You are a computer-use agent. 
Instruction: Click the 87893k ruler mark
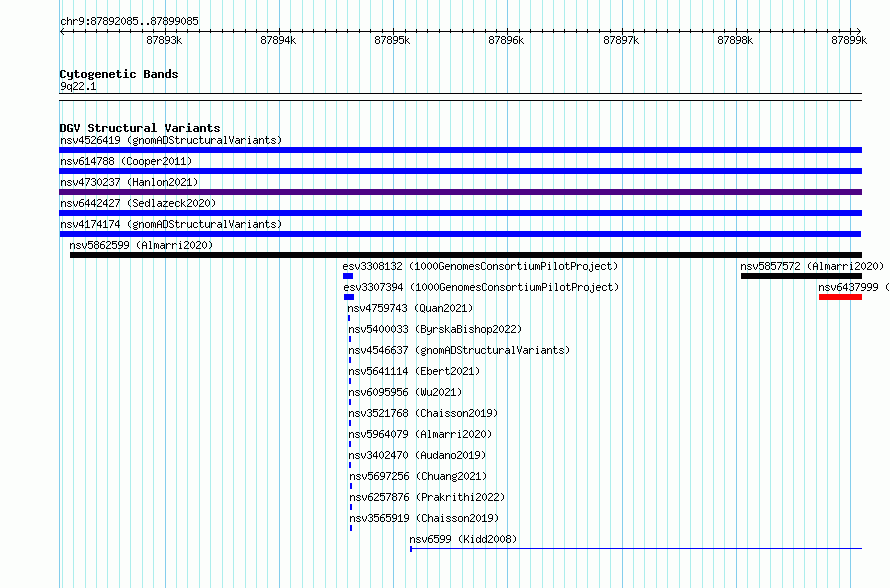coord(164,40)
